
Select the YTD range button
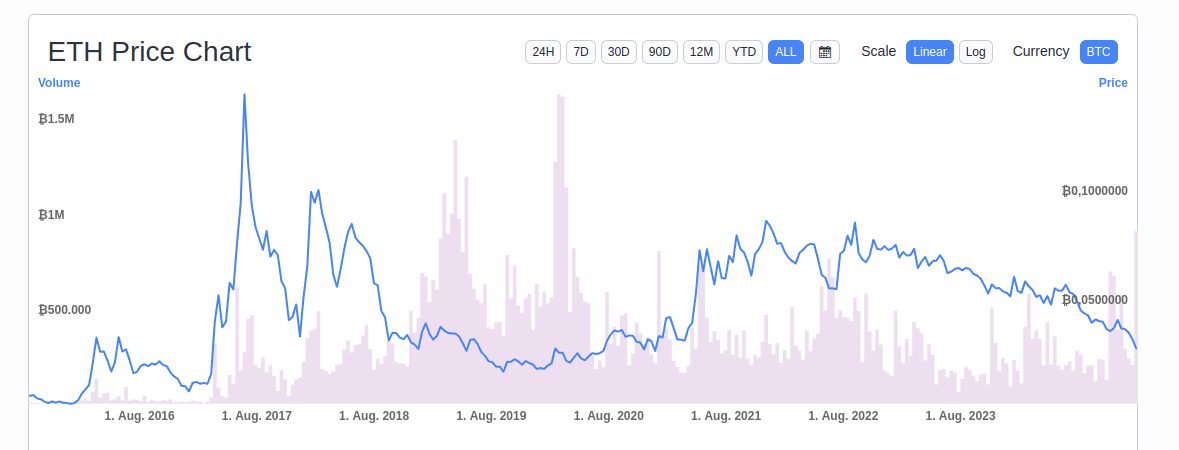coord(744,52)
